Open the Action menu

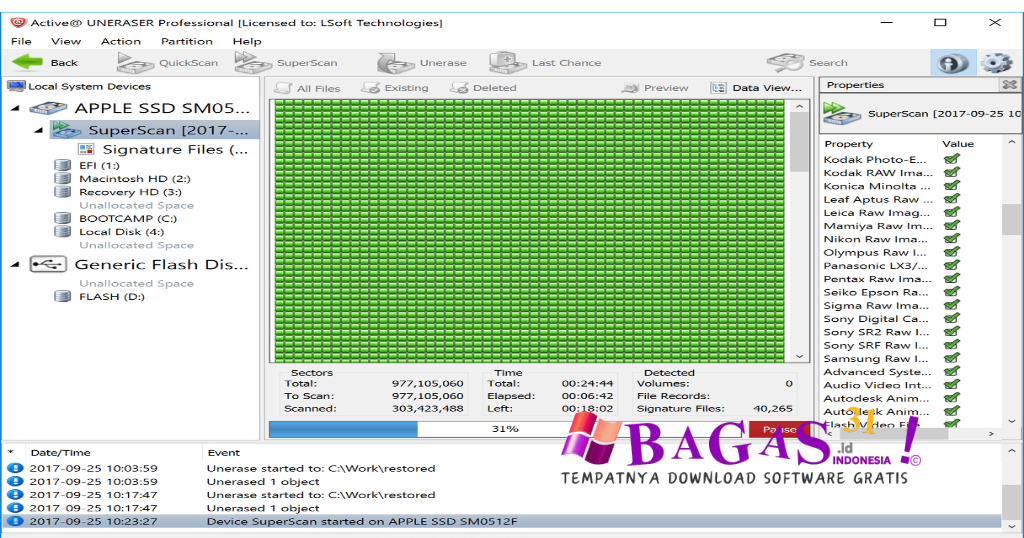(x=121, y=41)
